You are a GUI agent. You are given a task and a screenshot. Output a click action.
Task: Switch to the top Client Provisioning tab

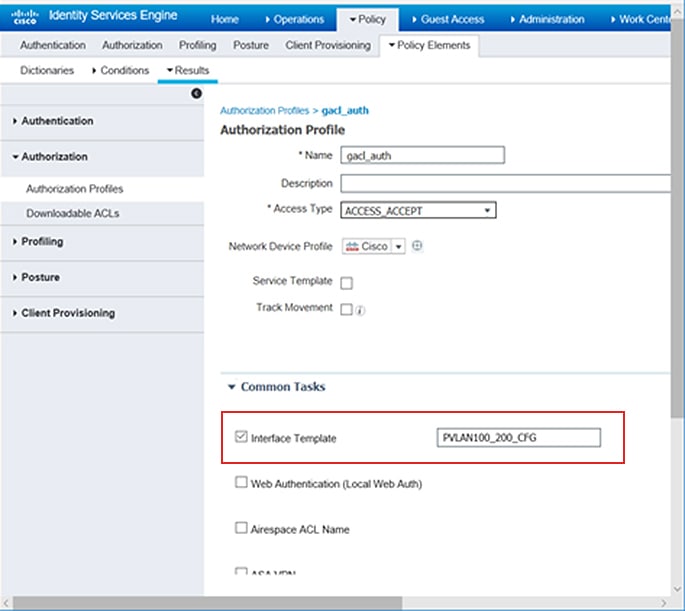pyautogui.click(x=328, y=45)
